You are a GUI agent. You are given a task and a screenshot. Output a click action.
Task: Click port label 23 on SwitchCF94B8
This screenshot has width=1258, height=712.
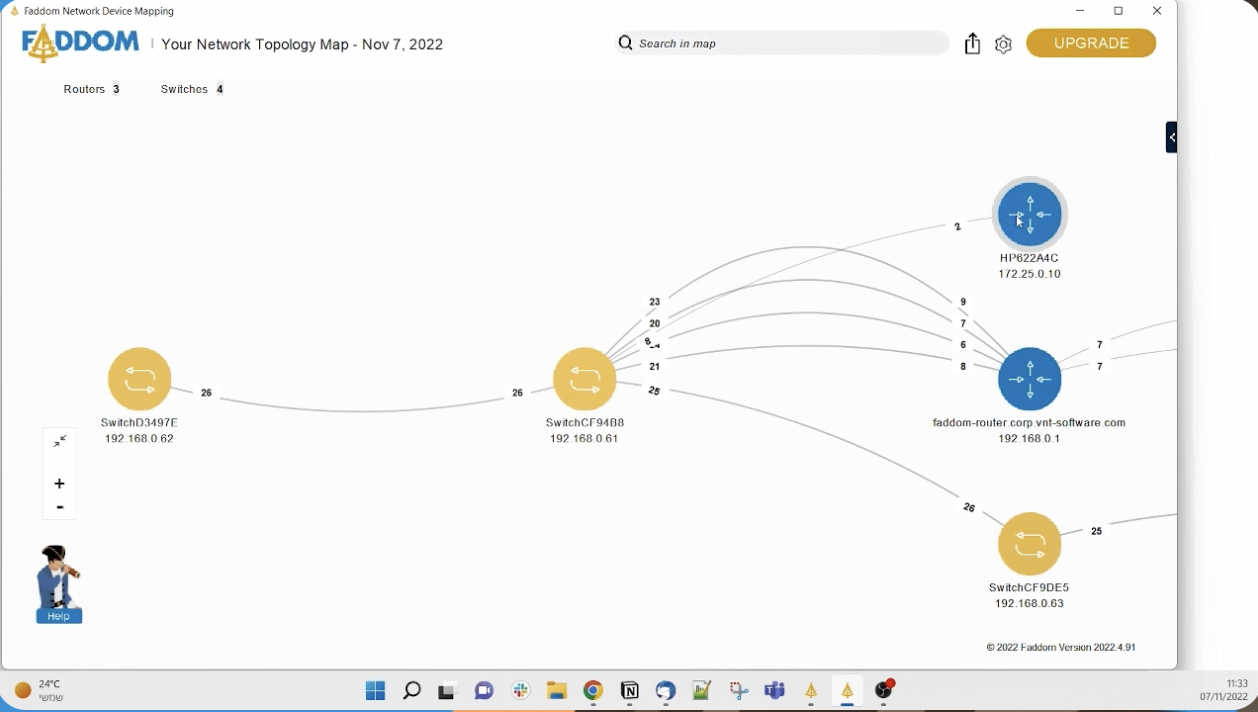coord(654,301)
